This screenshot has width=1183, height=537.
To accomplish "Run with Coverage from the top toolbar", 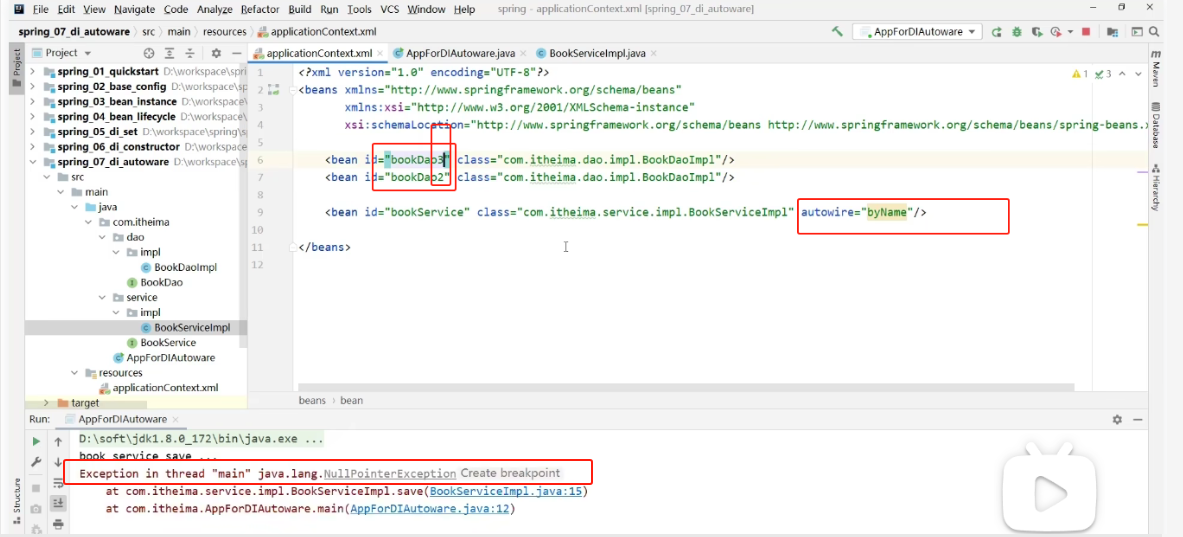I will (1037, 32).
